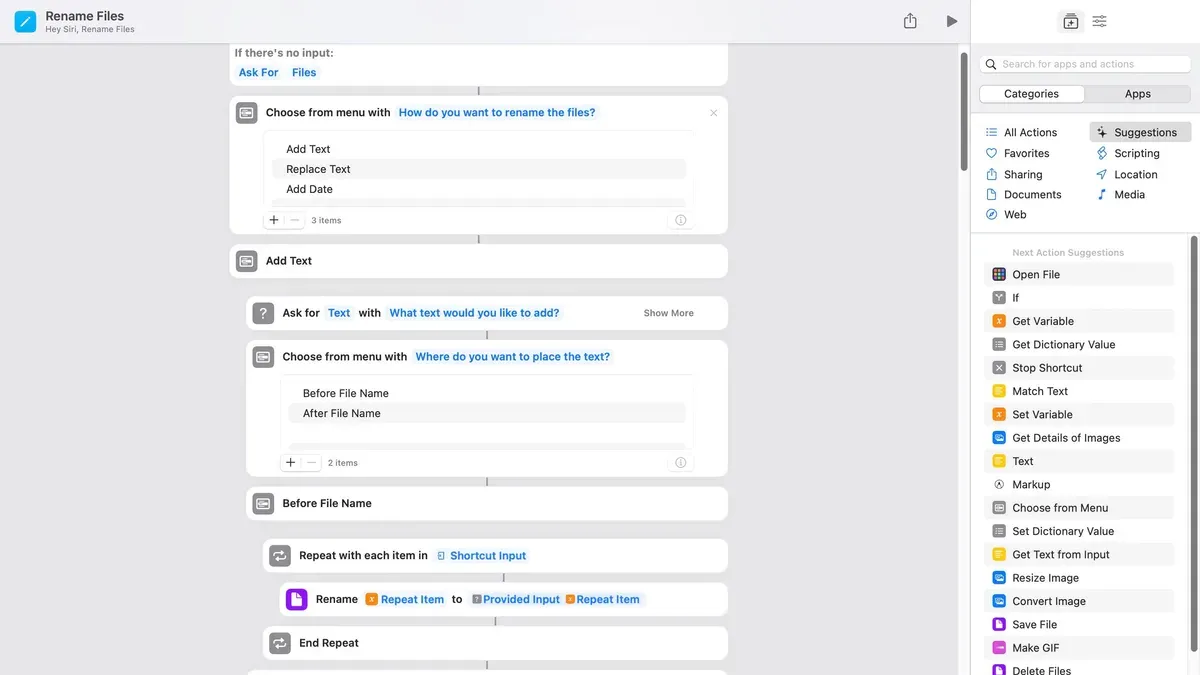Add Get Details of Images action
The height and width of the screenshot is (675, 1200).
click(x=1079, y=438)
